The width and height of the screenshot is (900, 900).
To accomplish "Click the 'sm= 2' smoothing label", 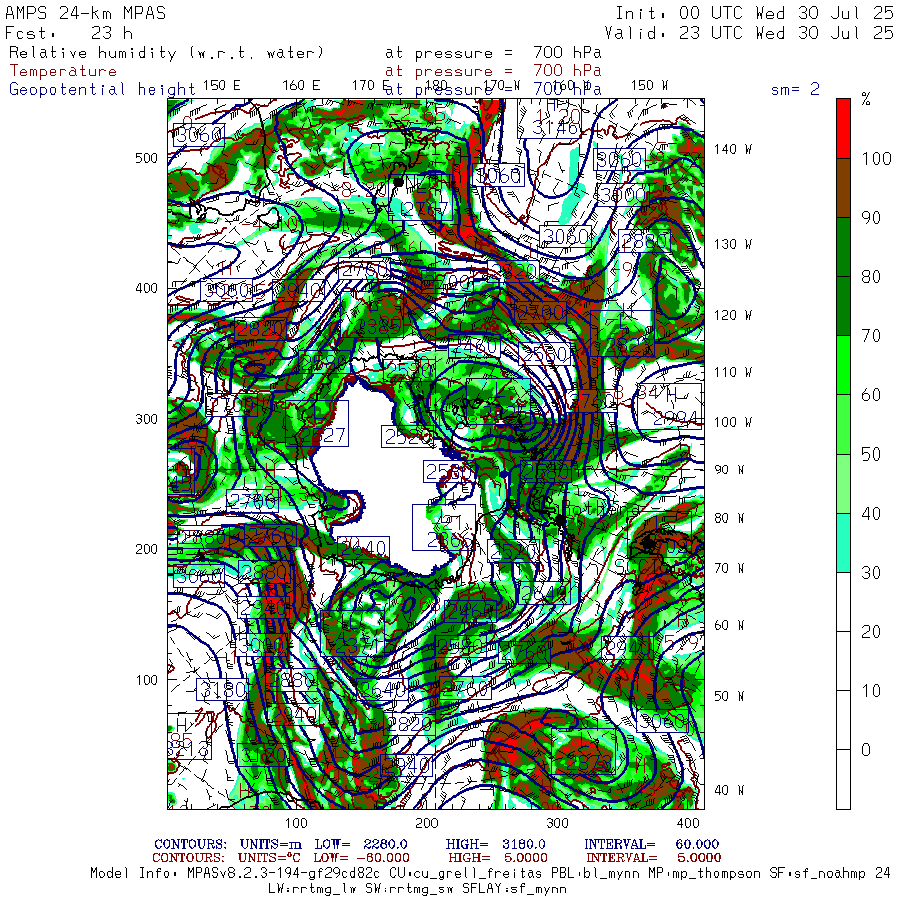I will tap(796, 89).
